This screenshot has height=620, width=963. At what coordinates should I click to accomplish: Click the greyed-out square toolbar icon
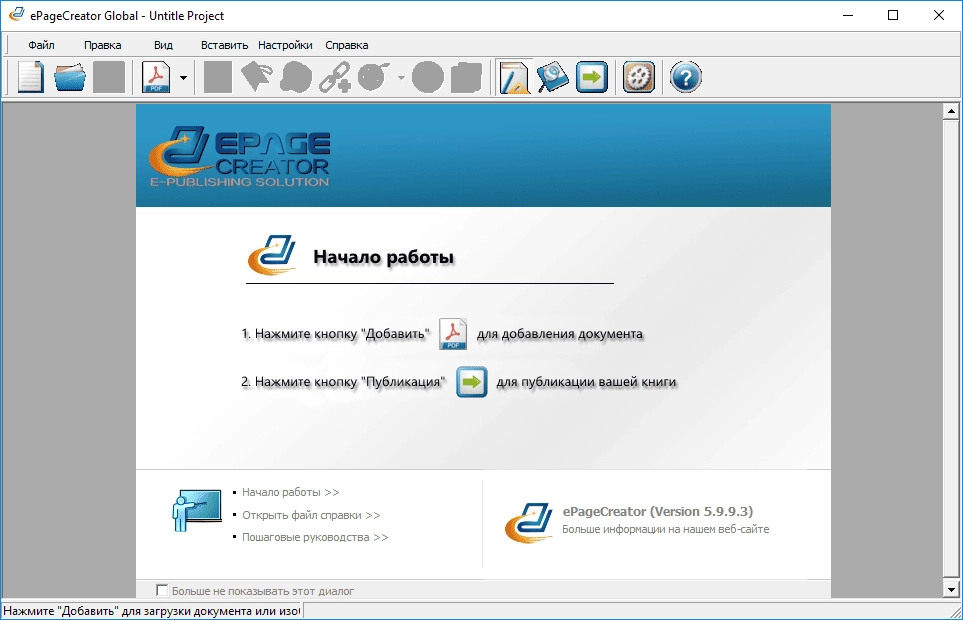(x=217, y=77)
